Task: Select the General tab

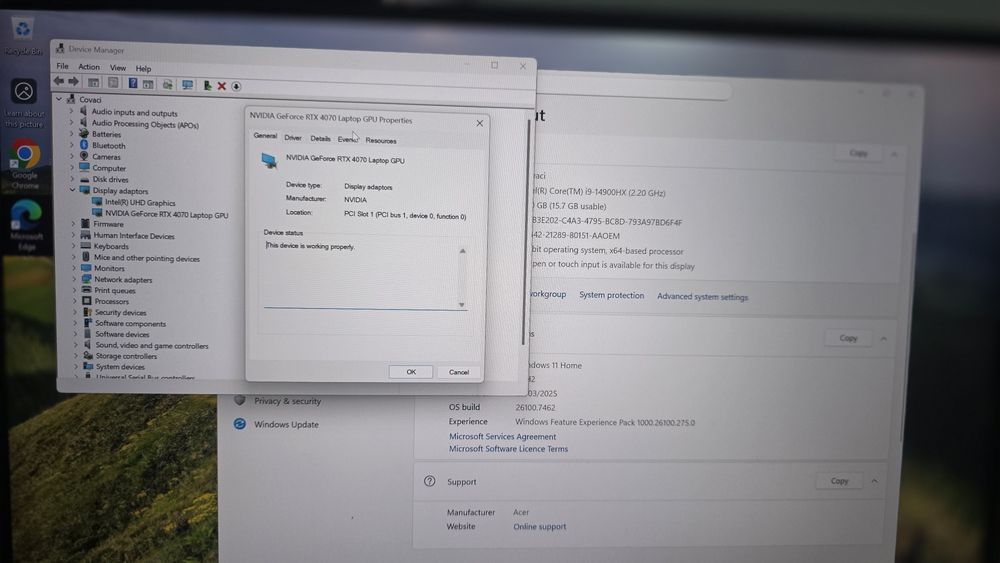Action: tap(265, 135)
